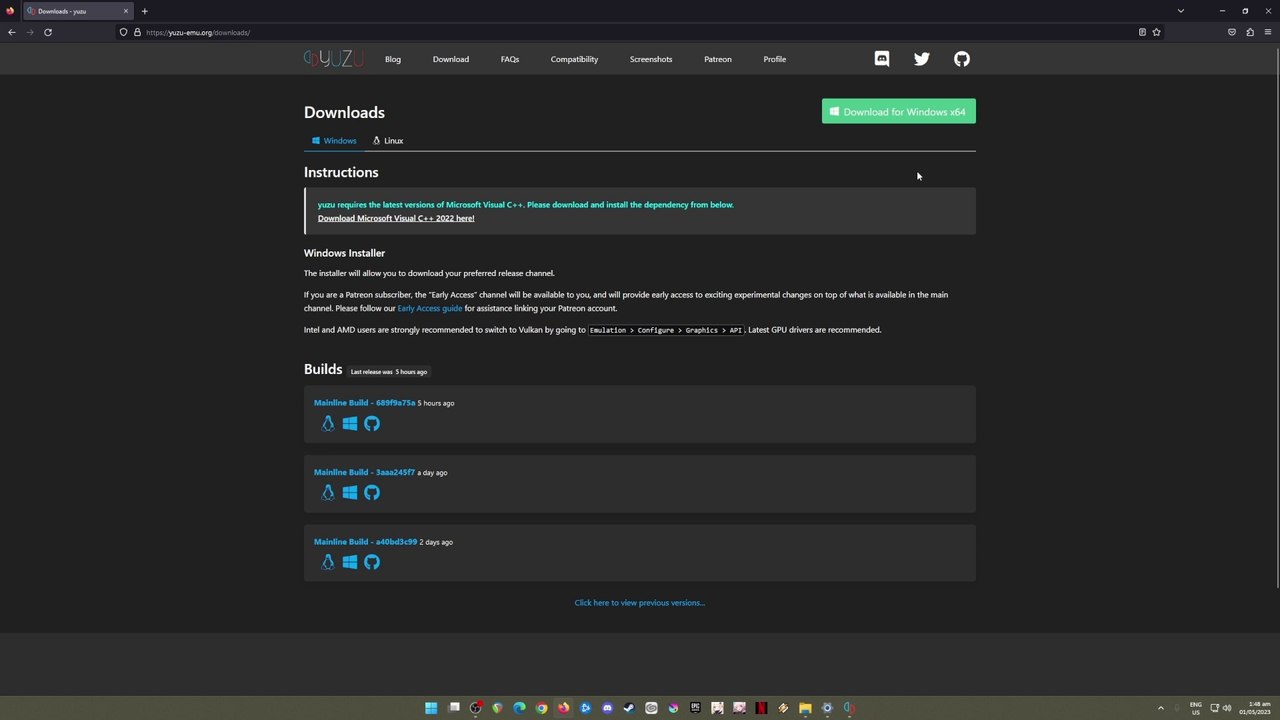The image size is (1280, 720).
Task: Switch input language via ENG US indicator
Action: [1195, 708]
